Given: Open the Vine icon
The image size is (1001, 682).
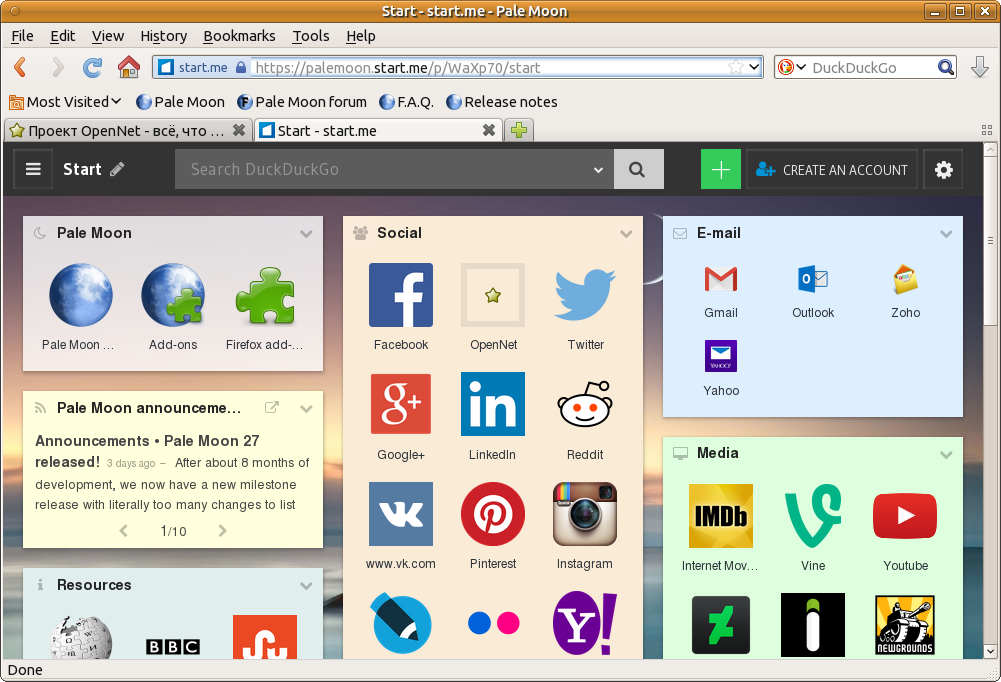Looking at the screenshot, I should (x=813, y=516).
